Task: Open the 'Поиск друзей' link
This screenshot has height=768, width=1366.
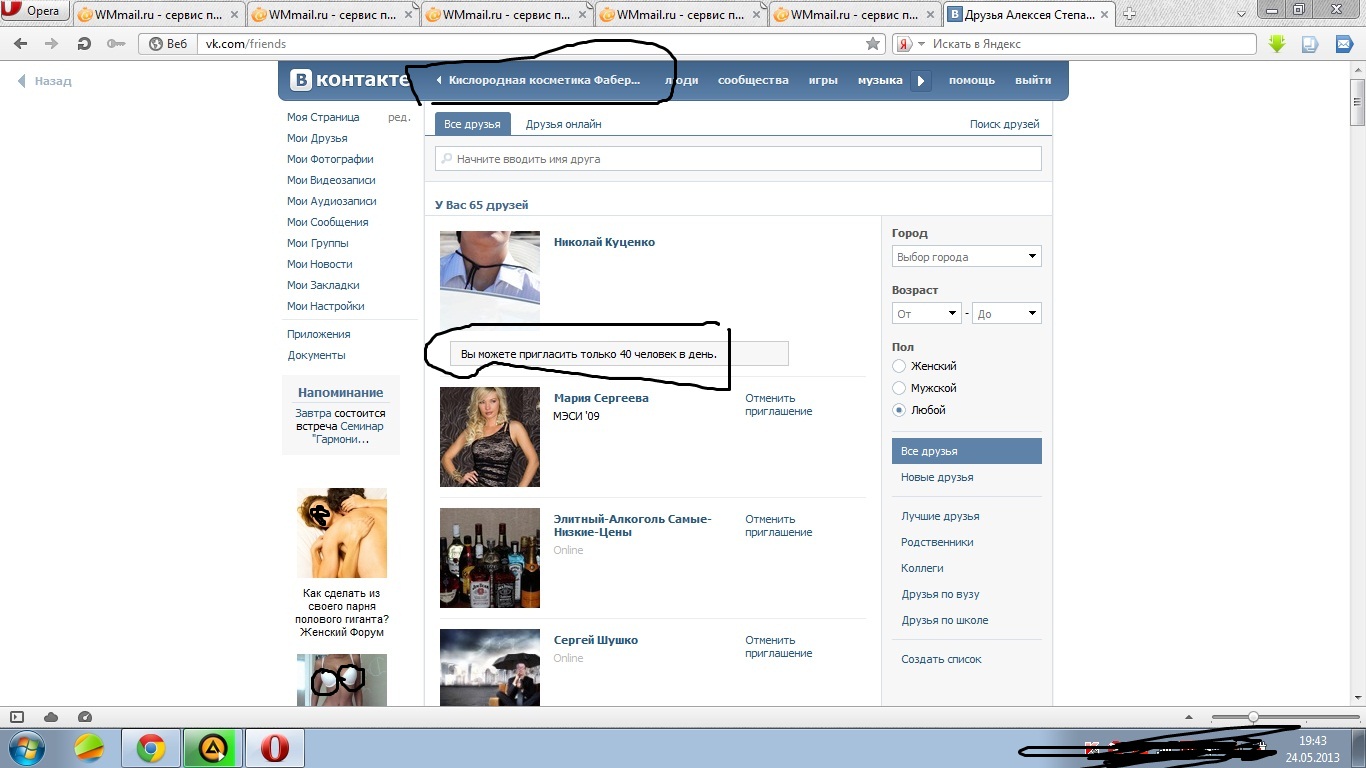Action: (1005, 125)
